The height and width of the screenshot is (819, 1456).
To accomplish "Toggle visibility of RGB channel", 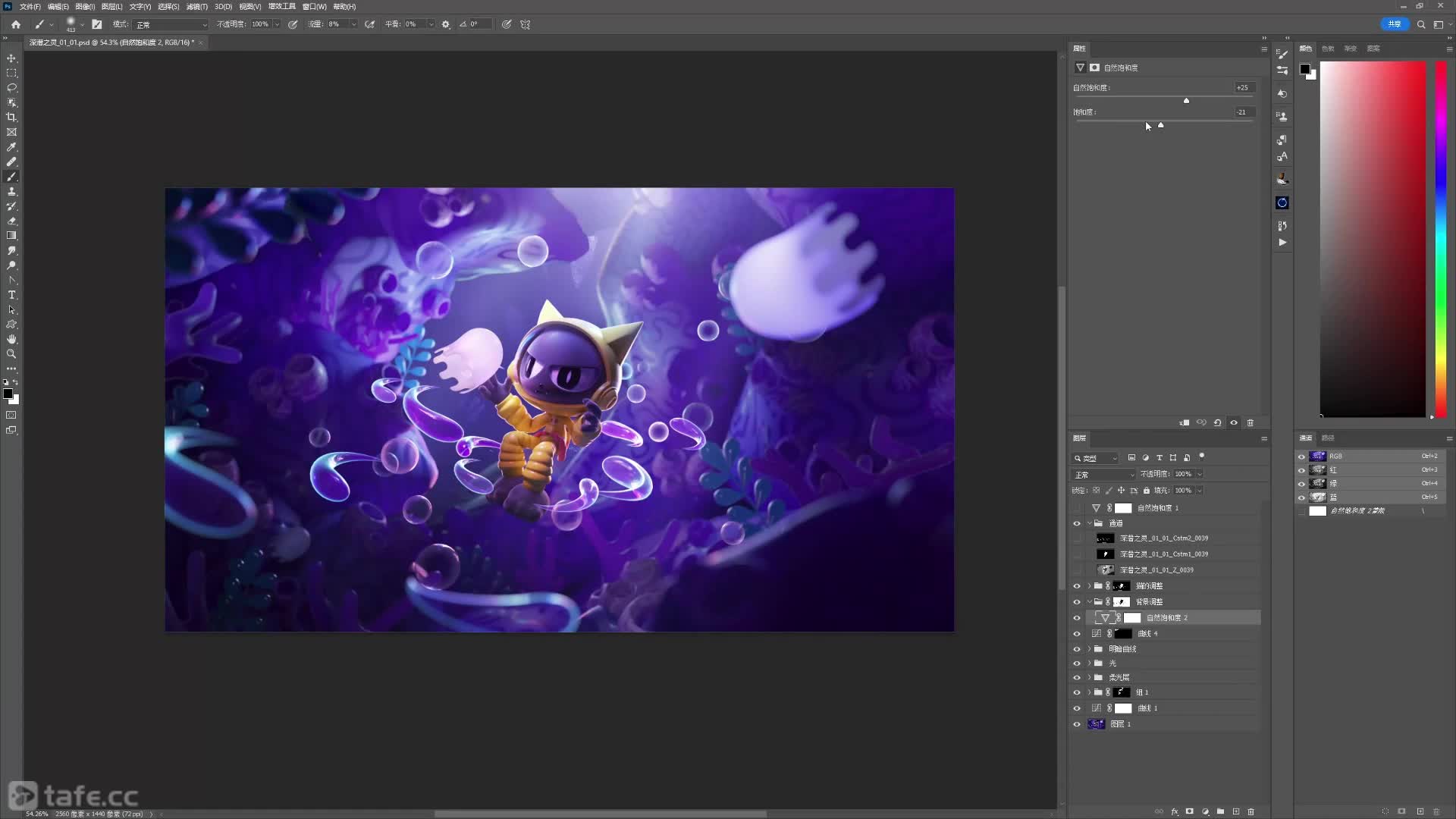I will click(1302, 457).
